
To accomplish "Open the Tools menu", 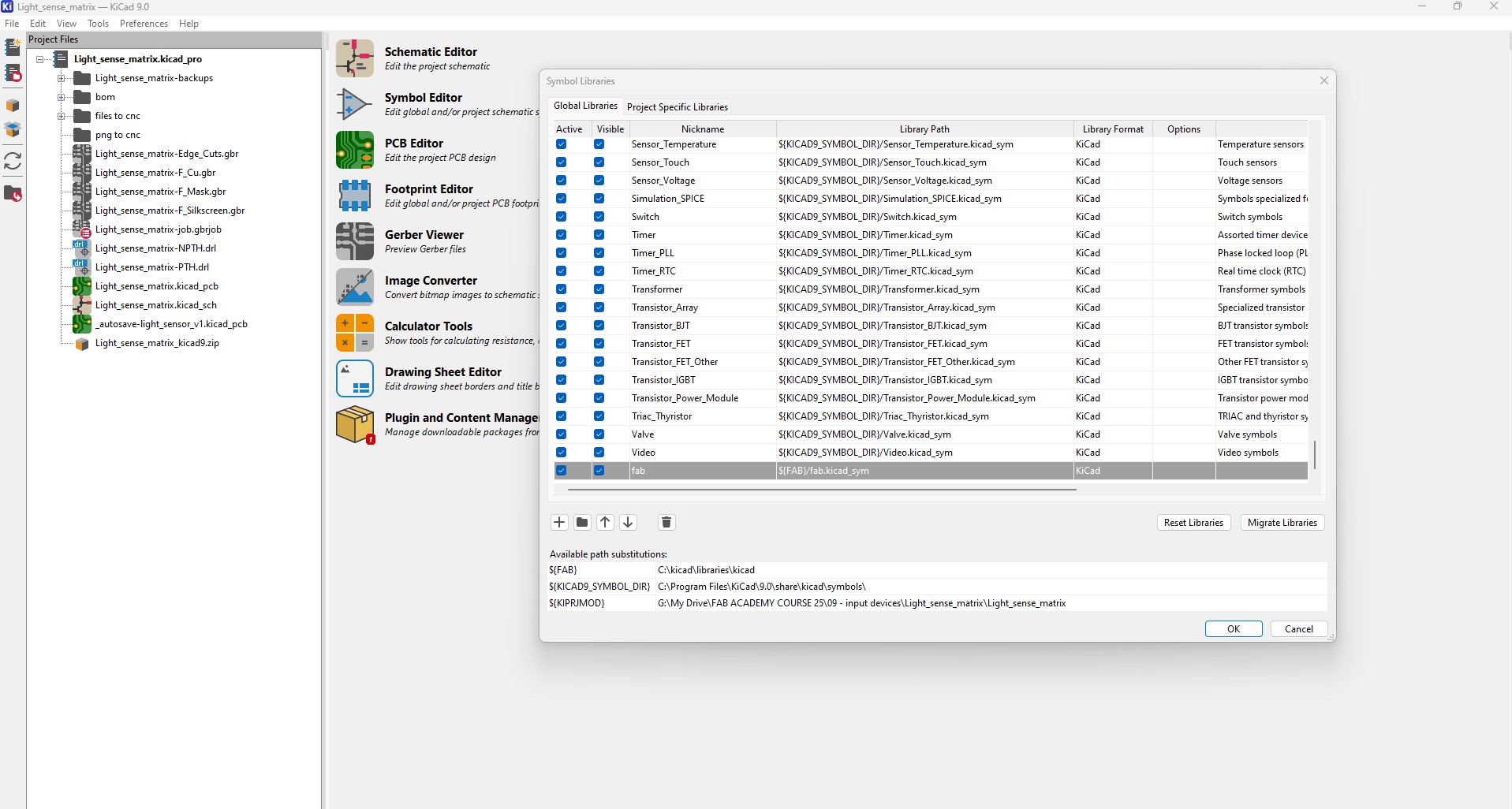I will [99, 24].
